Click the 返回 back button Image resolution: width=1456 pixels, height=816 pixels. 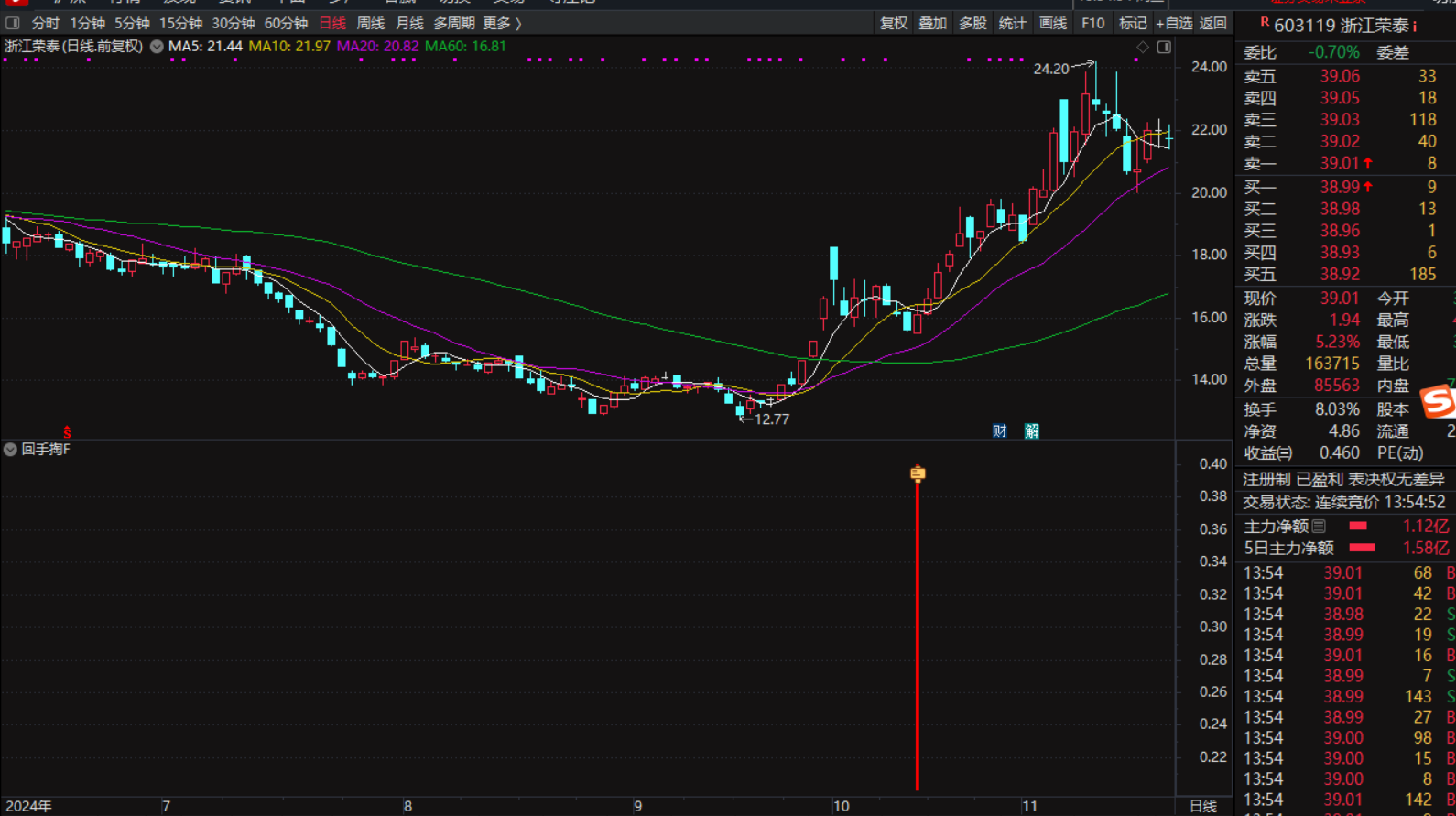[x=1212, y=23]
